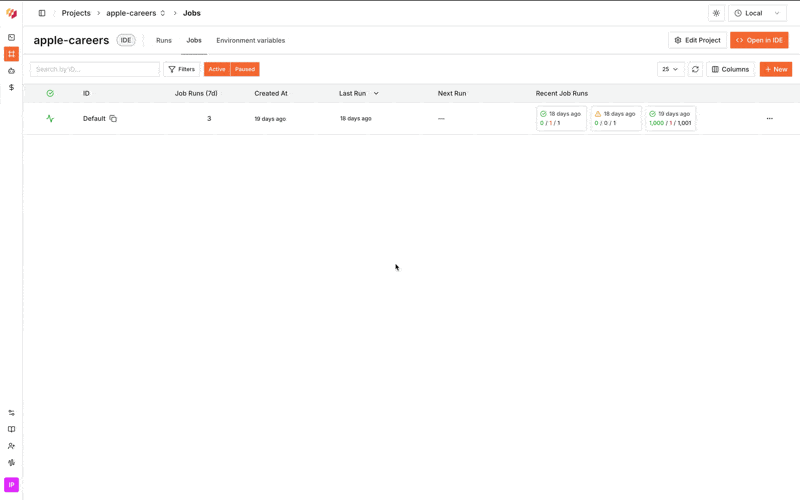Click the Default job activity status icon
Screen dimensions: 800x500
50,118
